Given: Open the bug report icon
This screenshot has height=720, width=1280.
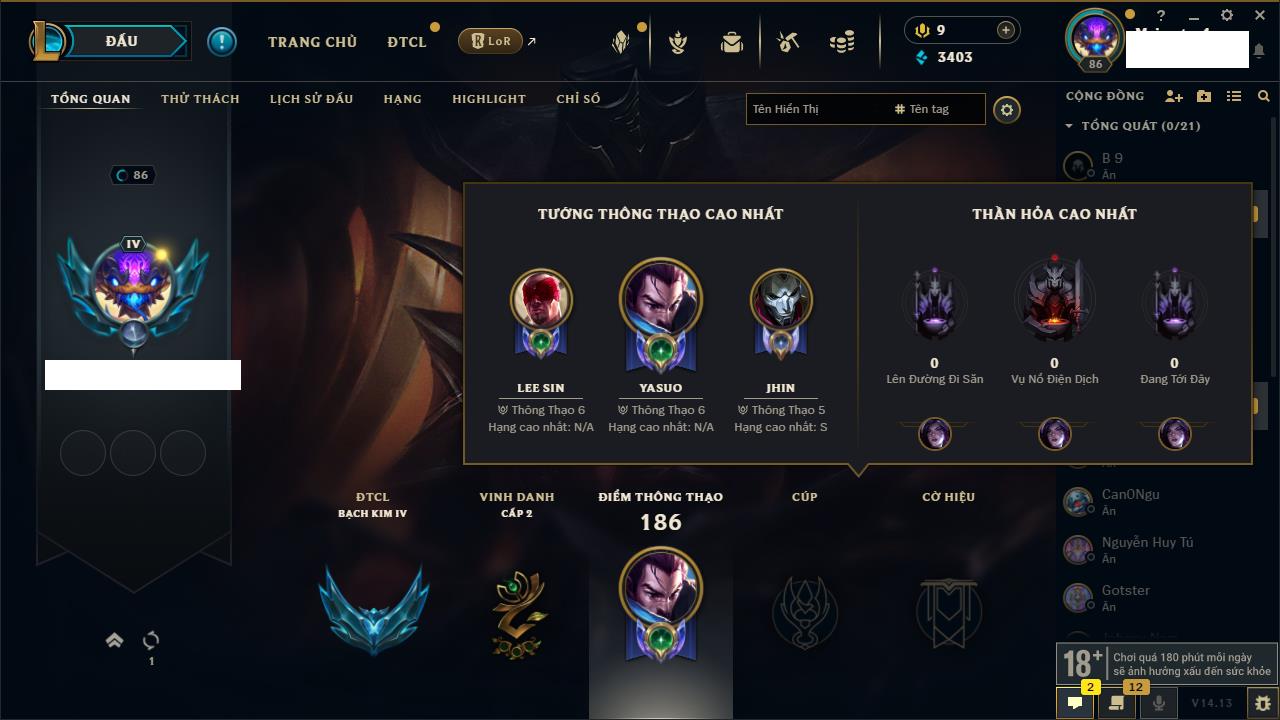Looking at the screenshot, I should tap(1263, 703).
